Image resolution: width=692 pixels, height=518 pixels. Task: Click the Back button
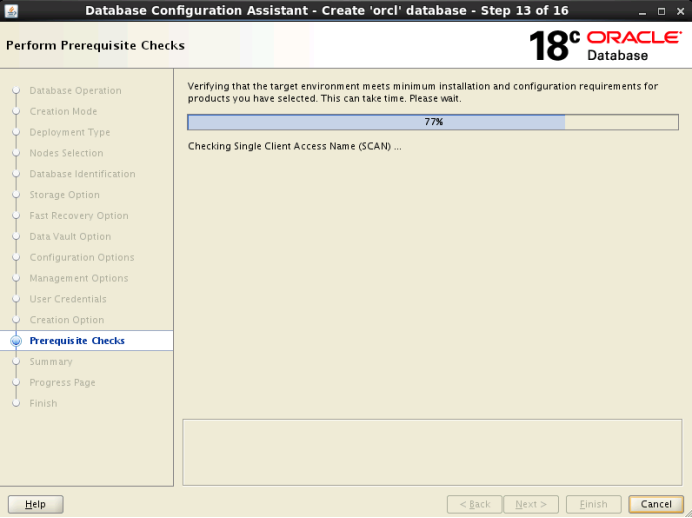coord(474,504)
